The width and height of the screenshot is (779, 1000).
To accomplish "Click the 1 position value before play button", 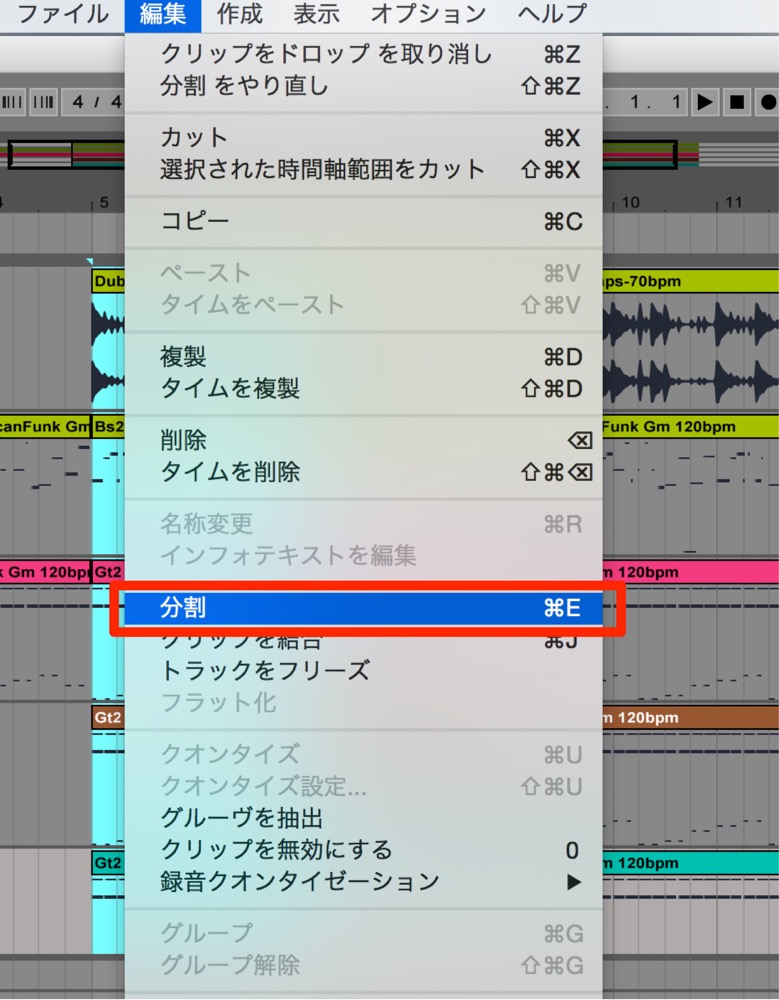I will 676,102.
